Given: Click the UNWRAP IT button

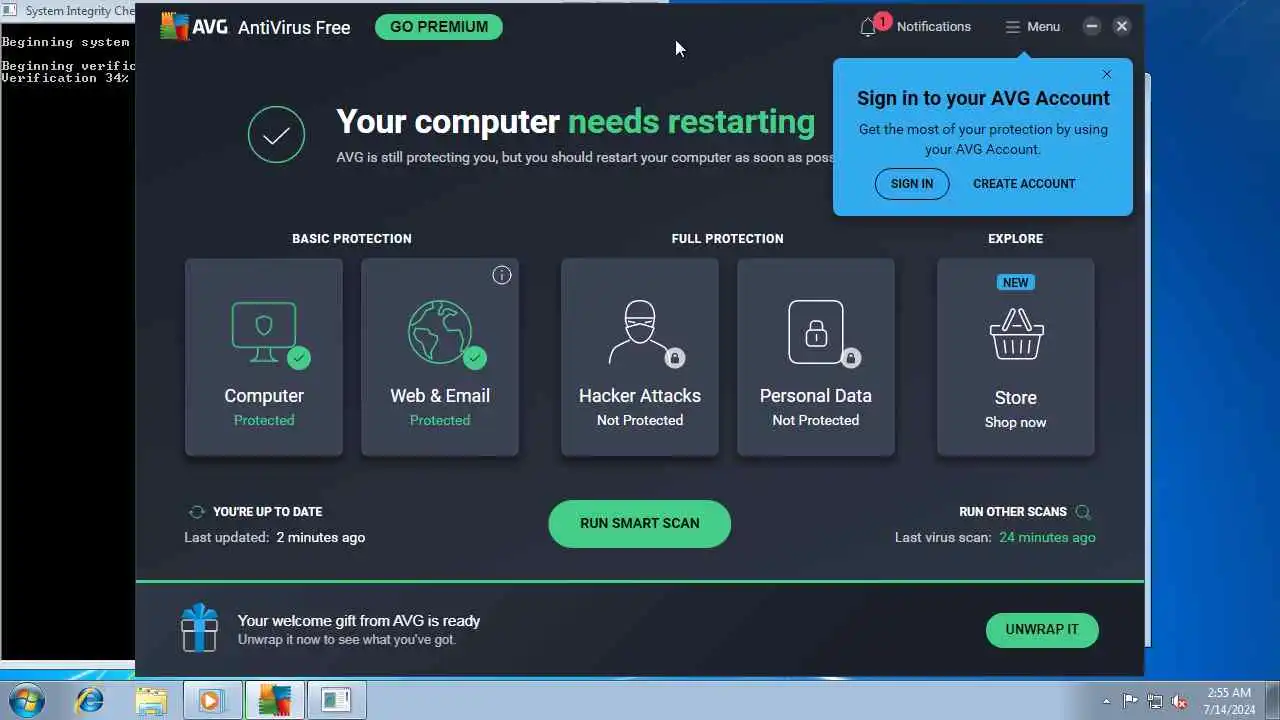Looking at the screenshot, I should 1042,630.
